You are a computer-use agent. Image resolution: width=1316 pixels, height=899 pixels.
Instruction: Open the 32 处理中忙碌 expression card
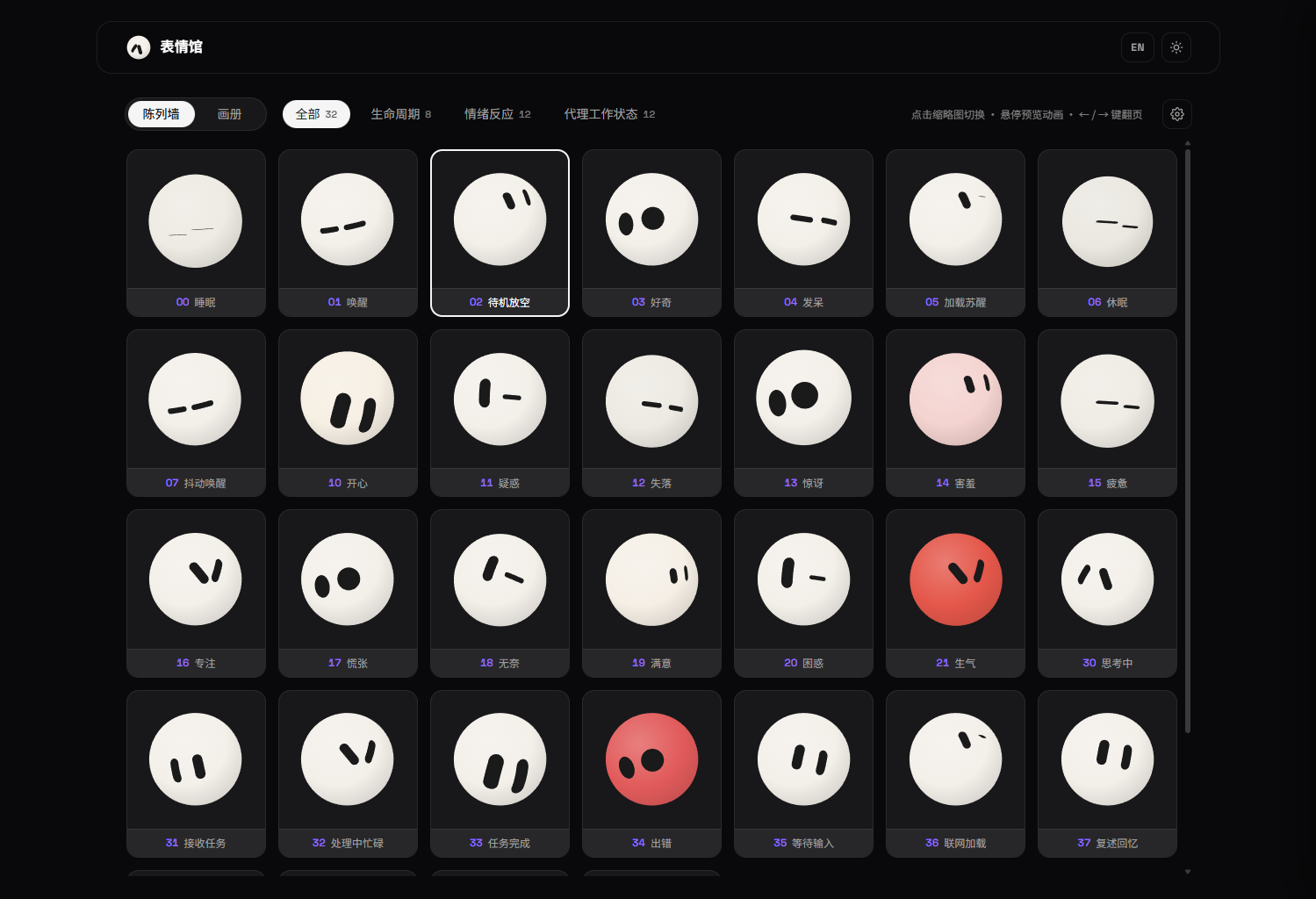(348, 773)
